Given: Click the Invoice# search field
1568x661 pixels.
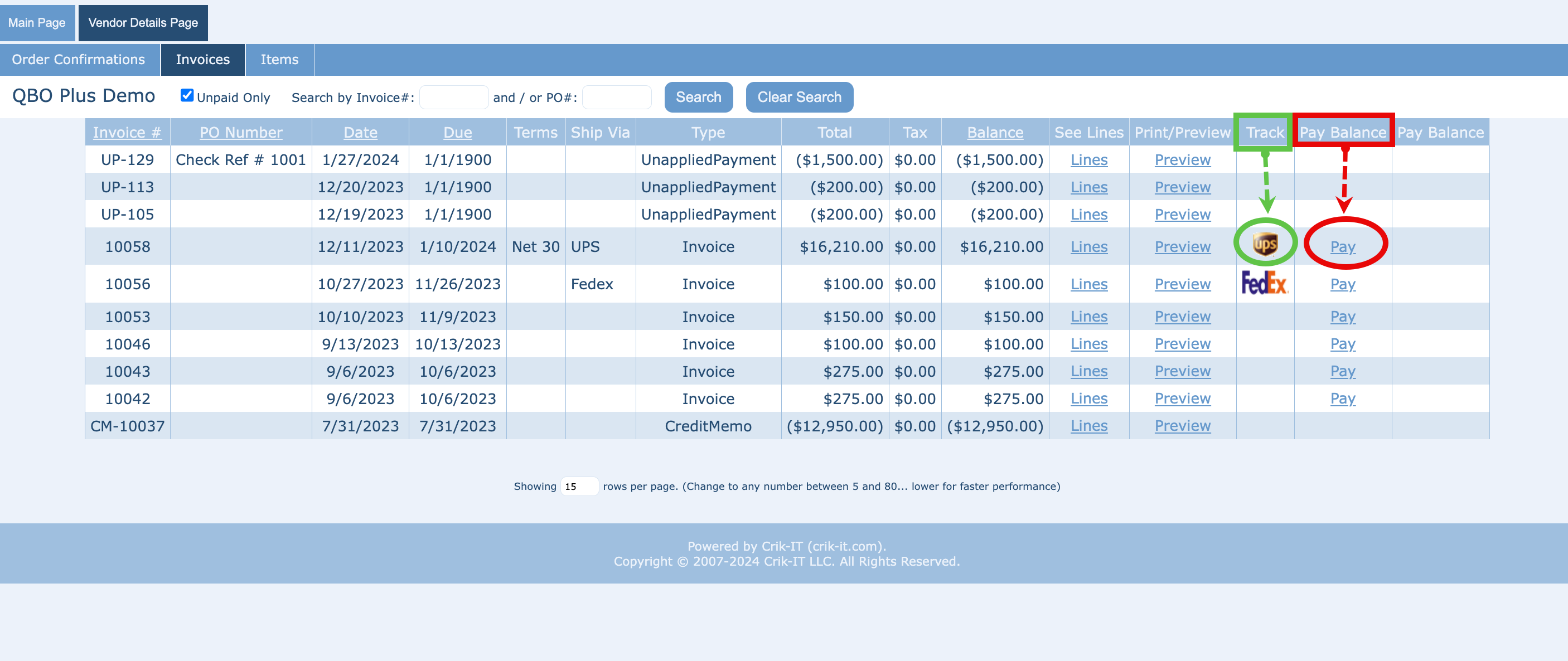Looking at the screenshot, I should tap(453, 98).
